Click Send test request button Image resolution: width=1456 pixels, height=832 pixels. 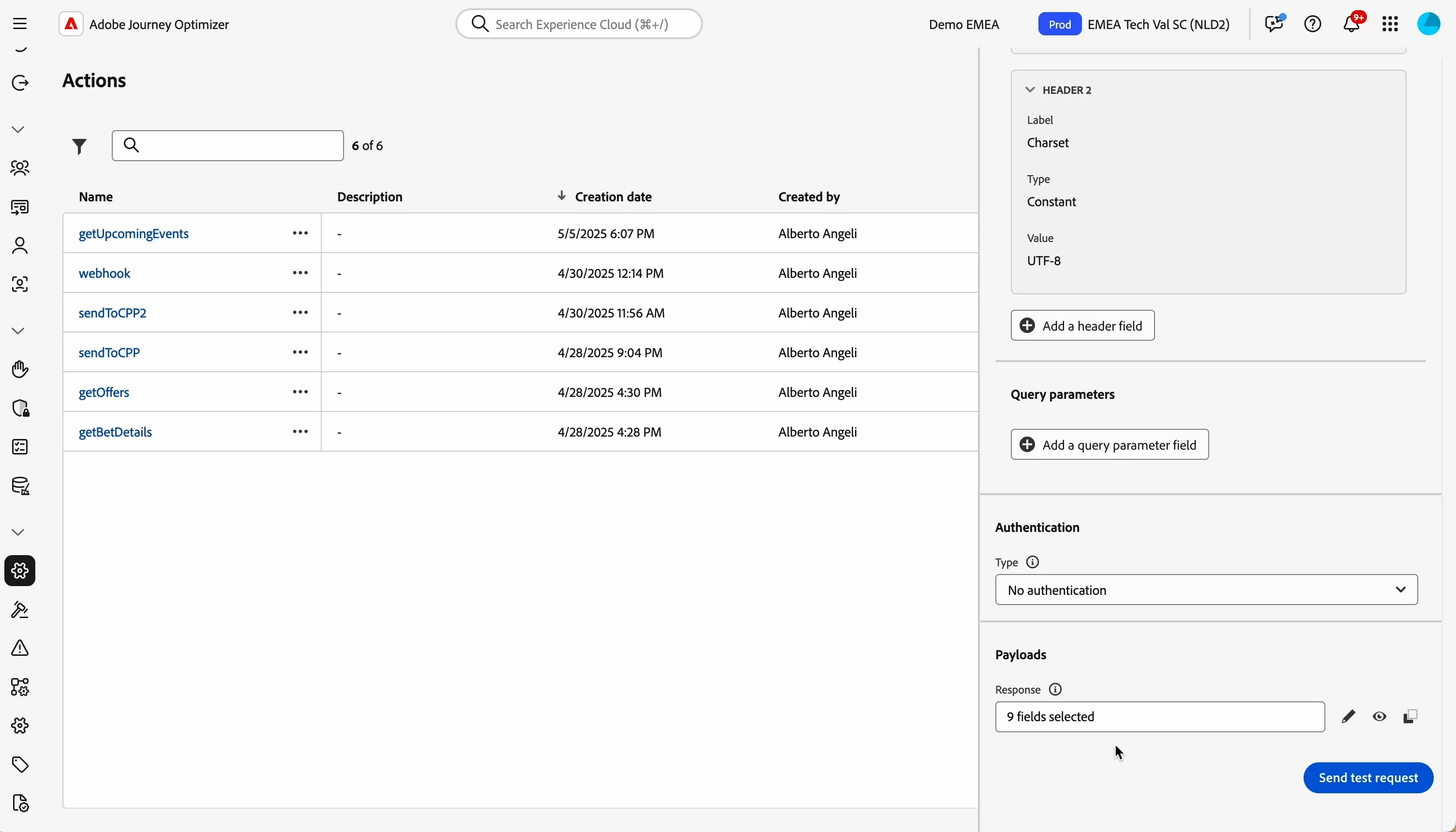[1368, 778]
